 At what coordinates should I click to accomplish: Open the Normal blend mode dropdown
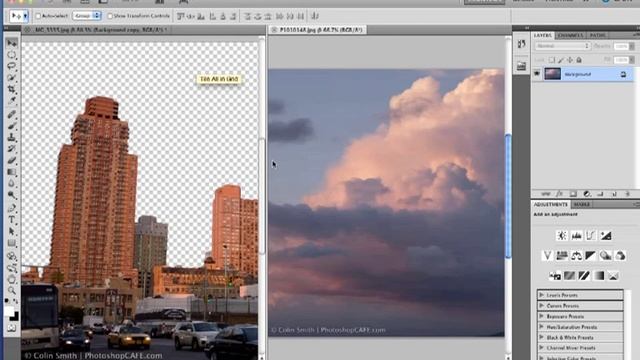coord(562,46)
